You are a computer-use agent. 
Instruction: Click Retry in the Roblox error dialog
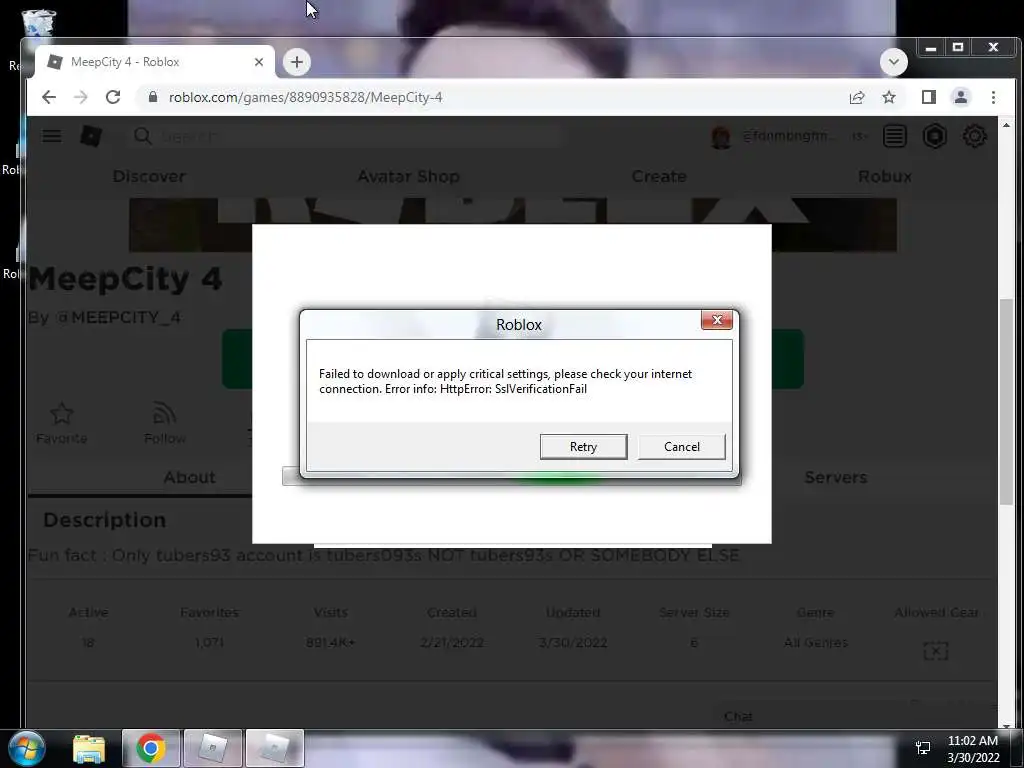583,447
